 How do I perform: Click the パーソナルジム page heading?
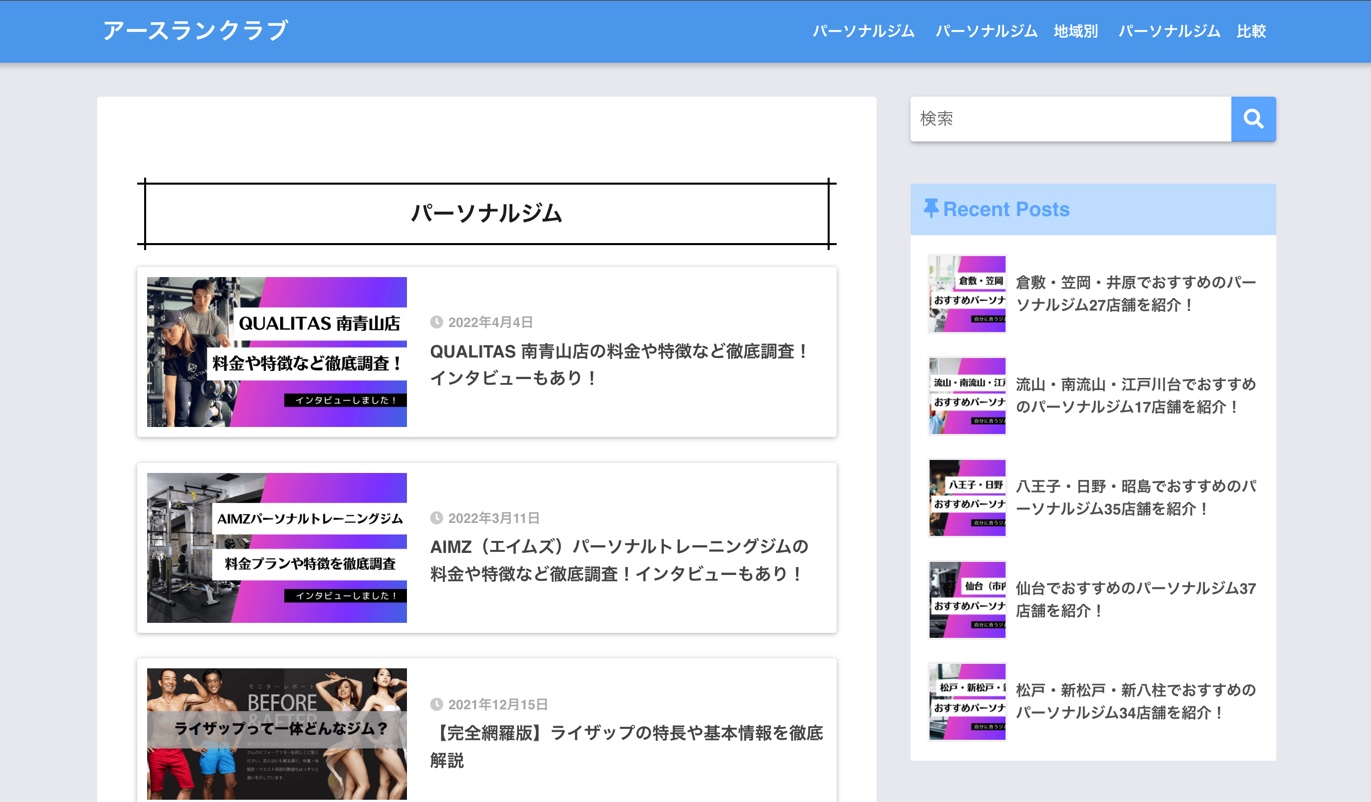coord(486,213)
